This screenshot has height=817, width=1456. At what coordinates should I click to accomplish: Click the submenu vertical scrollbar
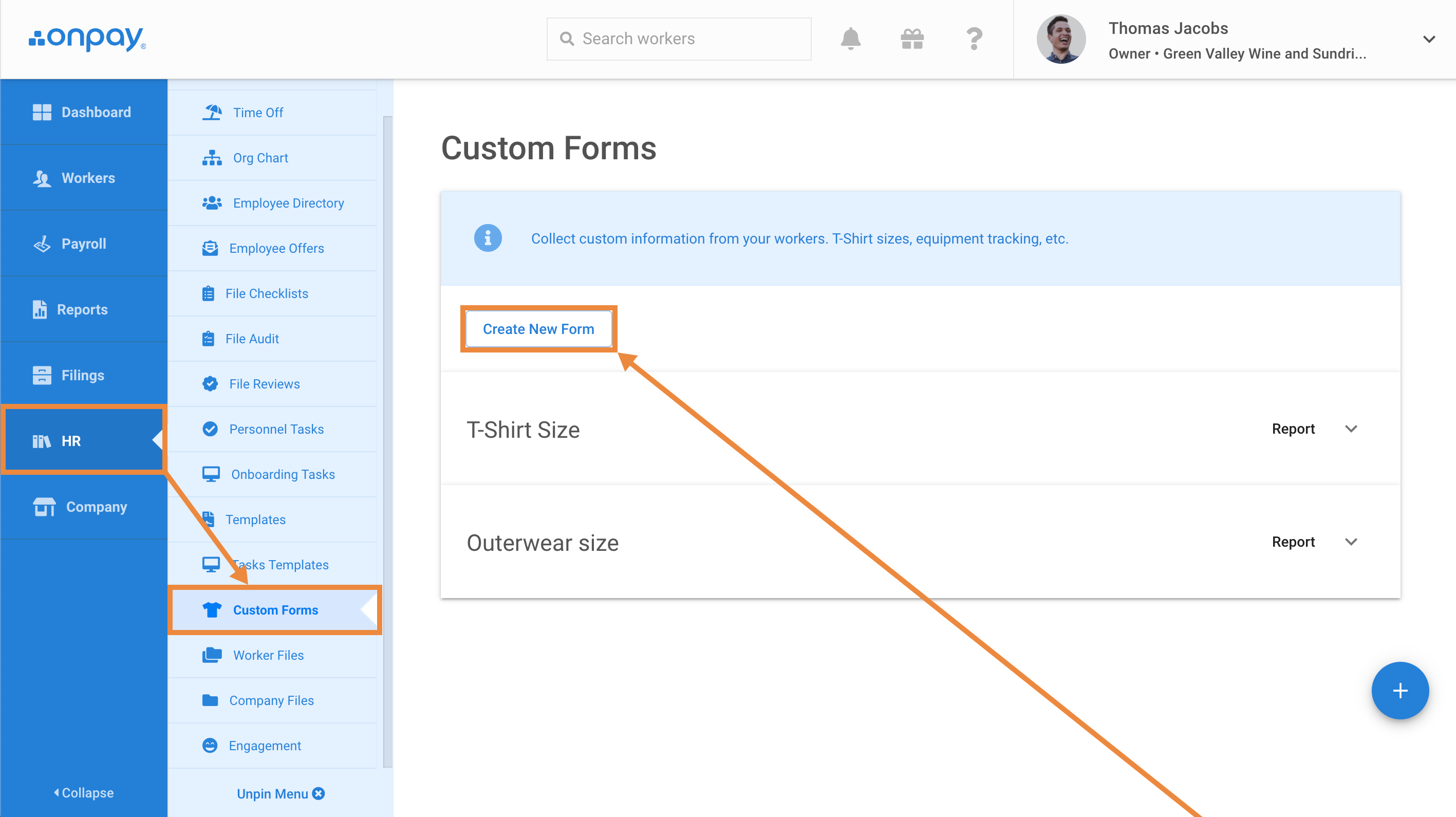pos(387,441)
